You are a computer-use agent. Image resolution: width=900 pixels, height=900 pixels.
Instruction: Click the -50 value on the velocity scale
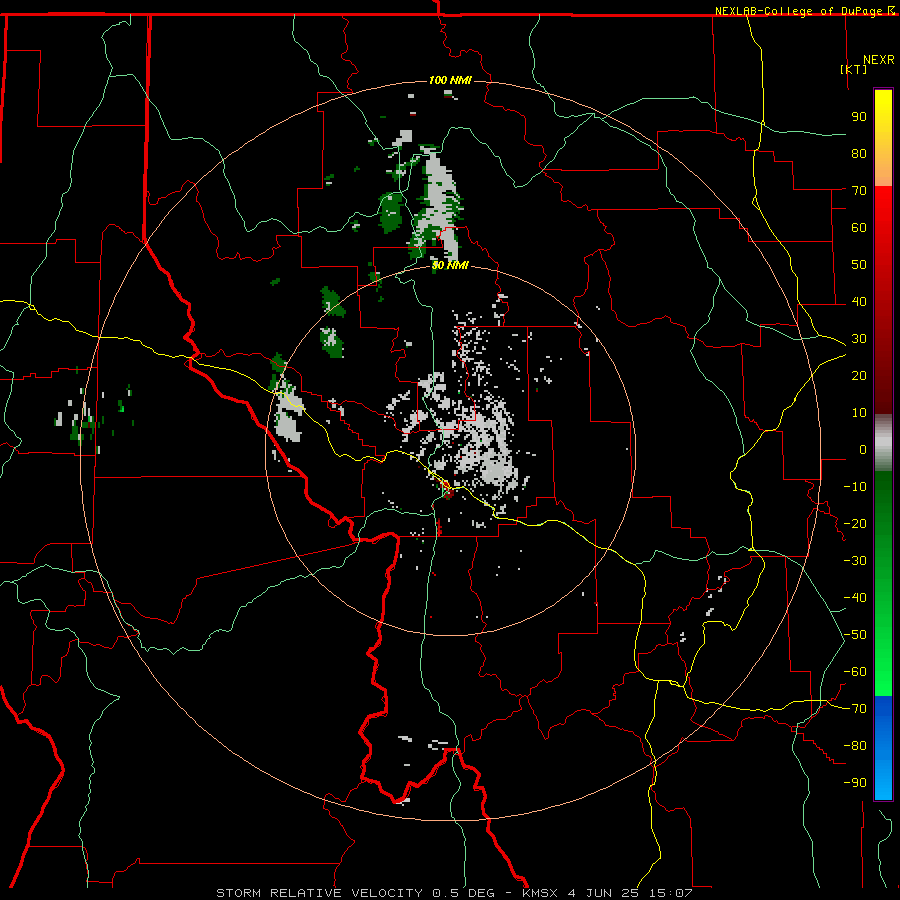pos(855,635)
